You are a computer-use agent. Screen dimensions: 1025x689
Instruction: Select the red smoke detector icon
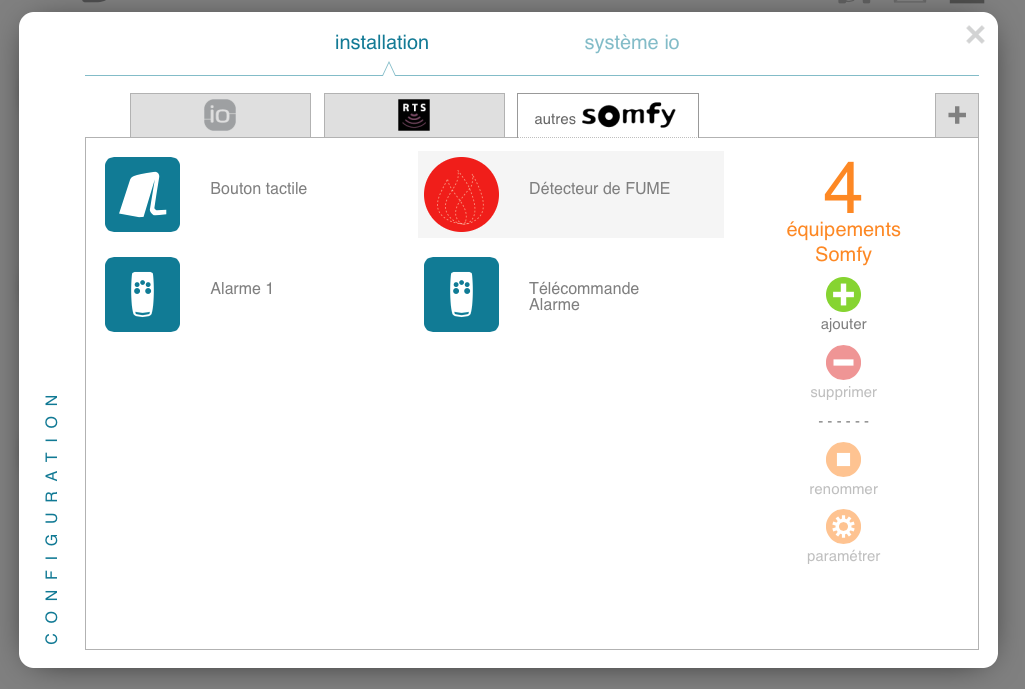(461, 194)
